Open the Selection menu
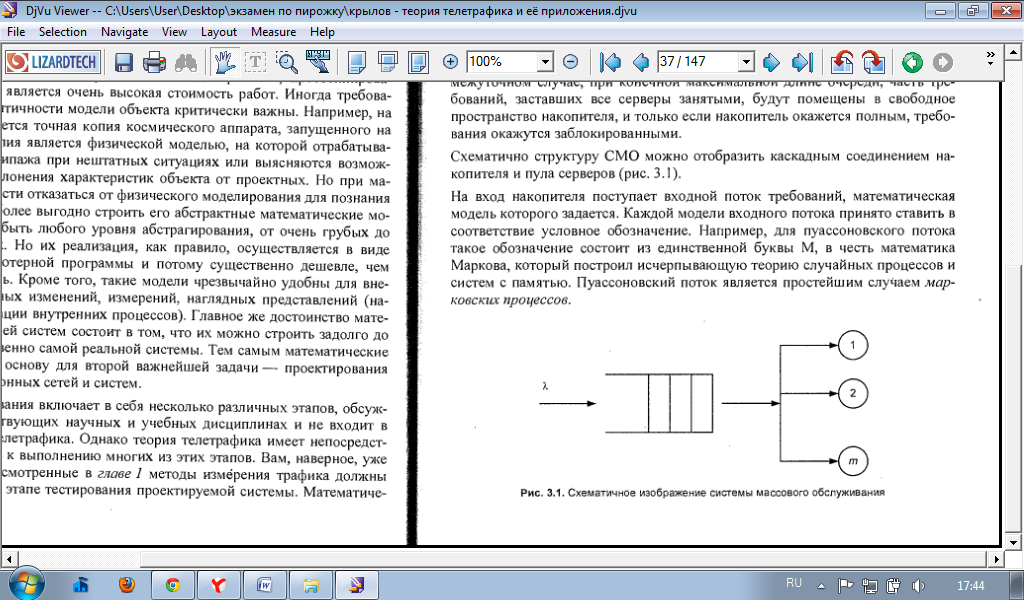This screenshot has height=600, width=1024. pos(62,32)
